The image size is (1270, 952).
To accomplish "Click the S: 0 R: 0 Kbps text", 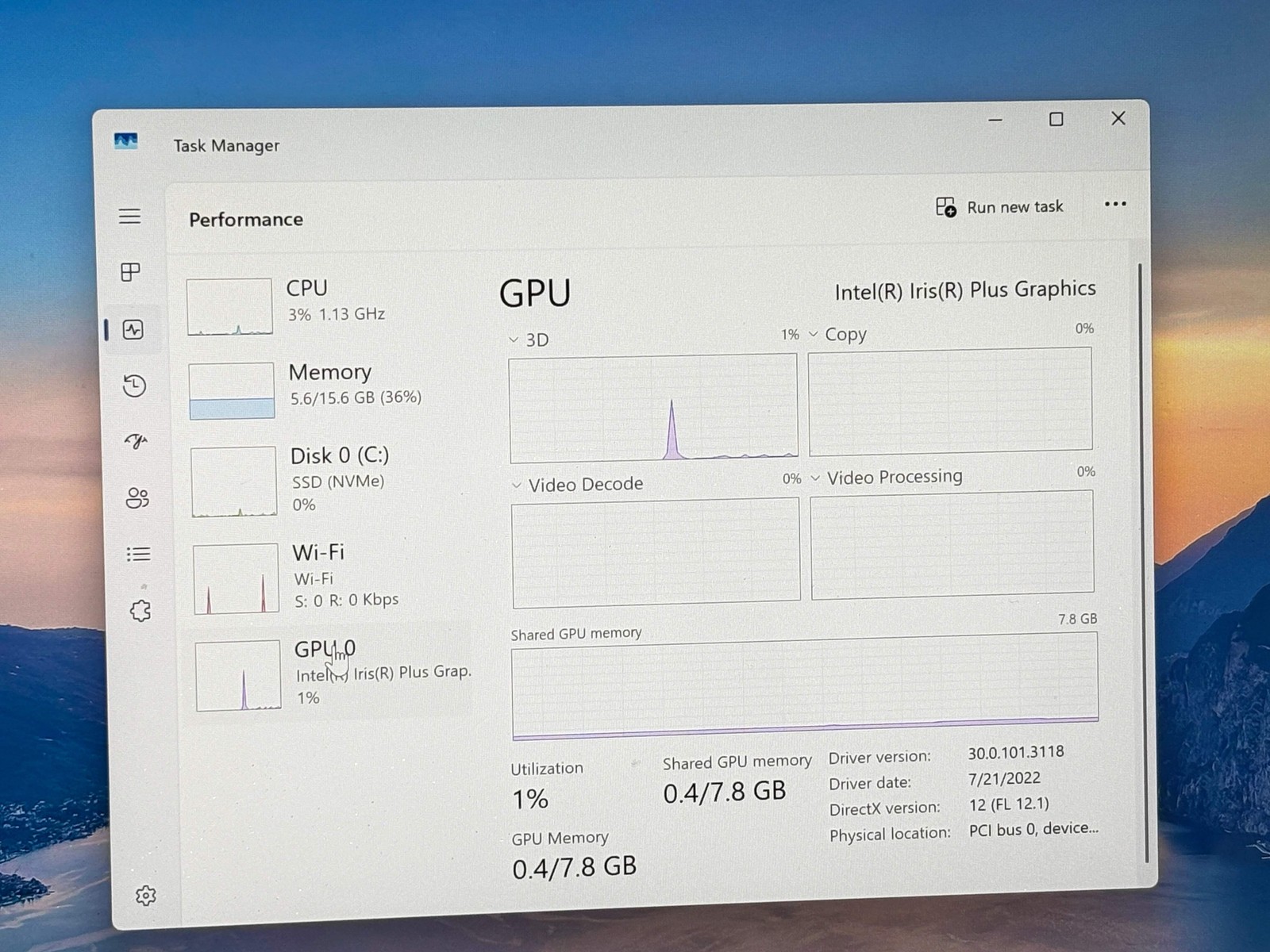I will pos(347,600).
